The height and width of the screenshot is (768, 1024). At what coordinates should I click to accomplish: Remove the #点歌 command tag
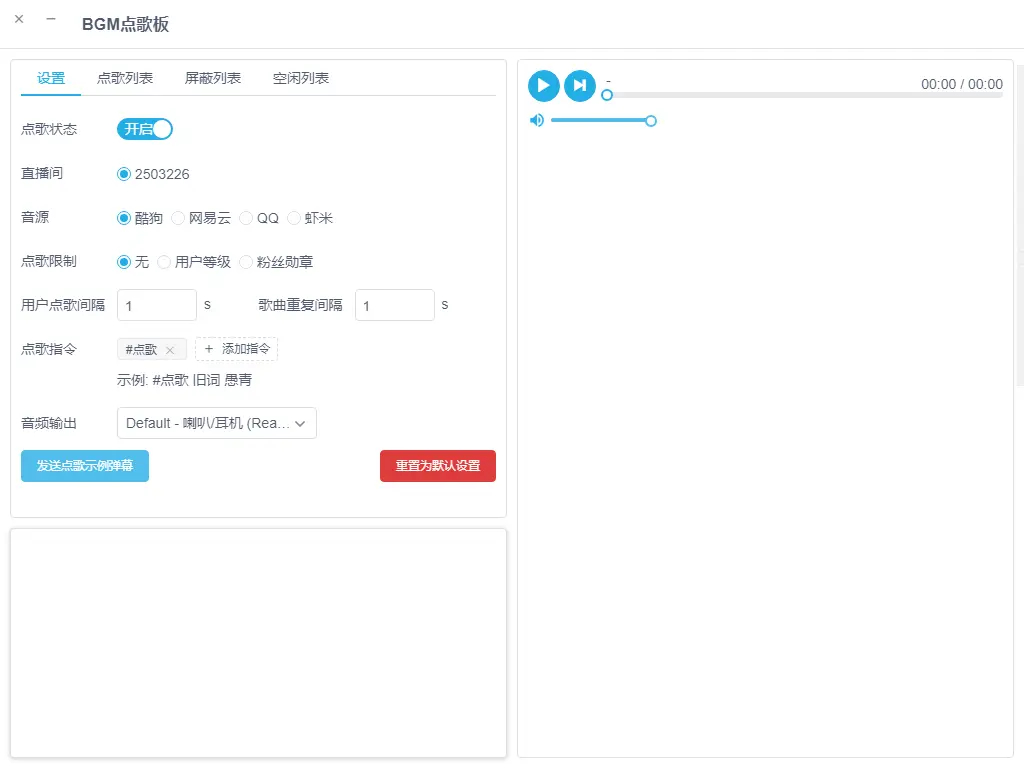(x=170, y=350)
